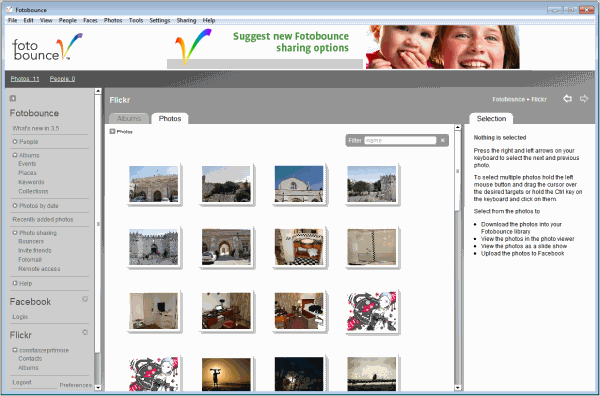Expand the Help sidebar item

pos(15,283)
